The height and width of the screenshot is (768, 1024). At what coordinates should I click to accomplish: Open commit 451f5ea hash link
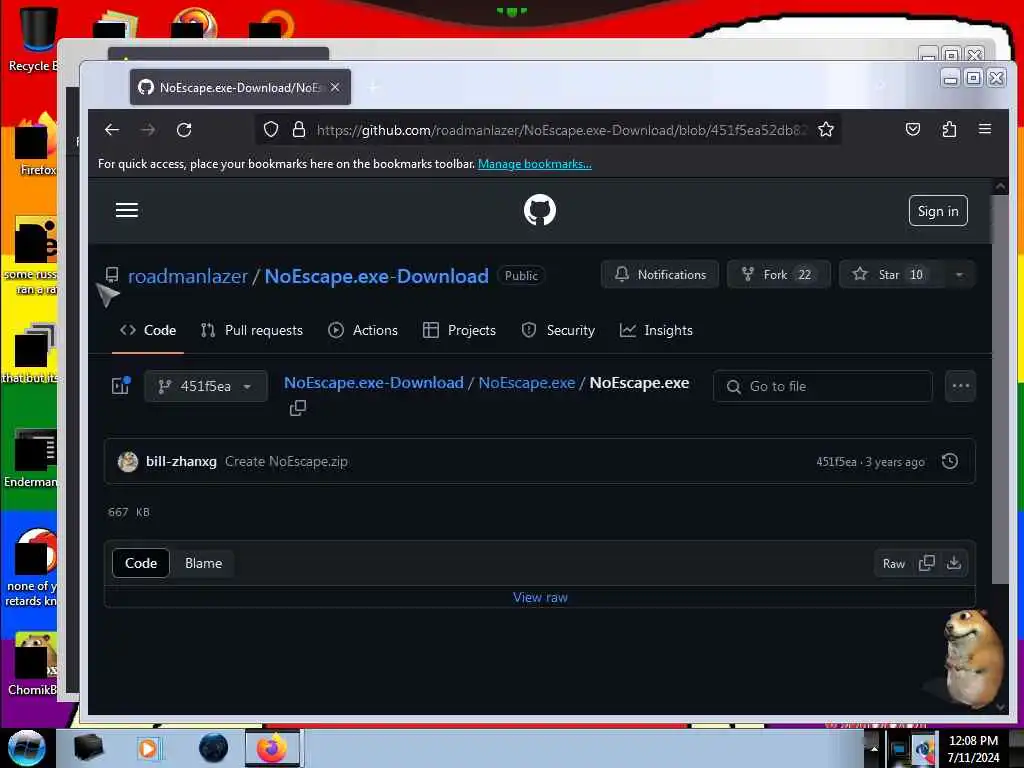click(836, 462)
